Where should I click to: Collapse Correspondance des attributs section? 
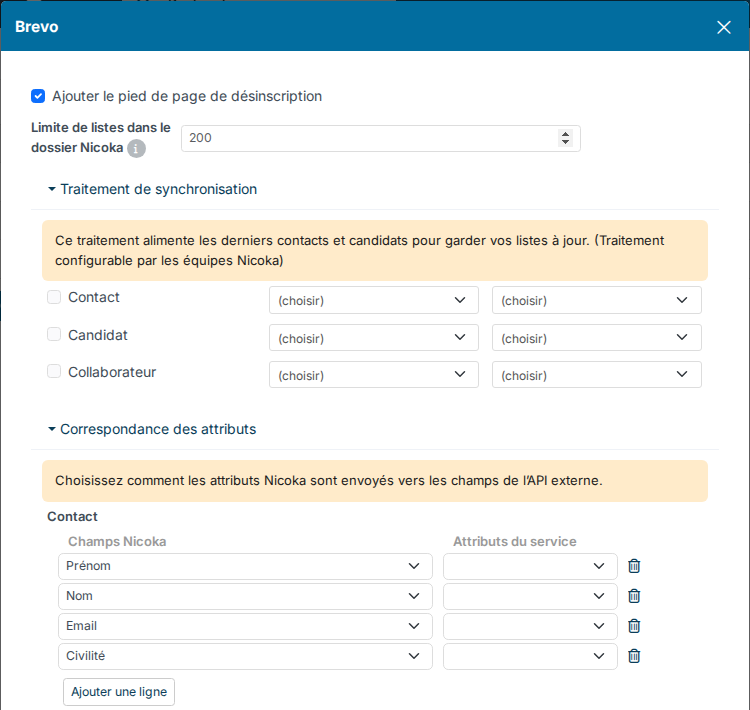coord(152,430)
